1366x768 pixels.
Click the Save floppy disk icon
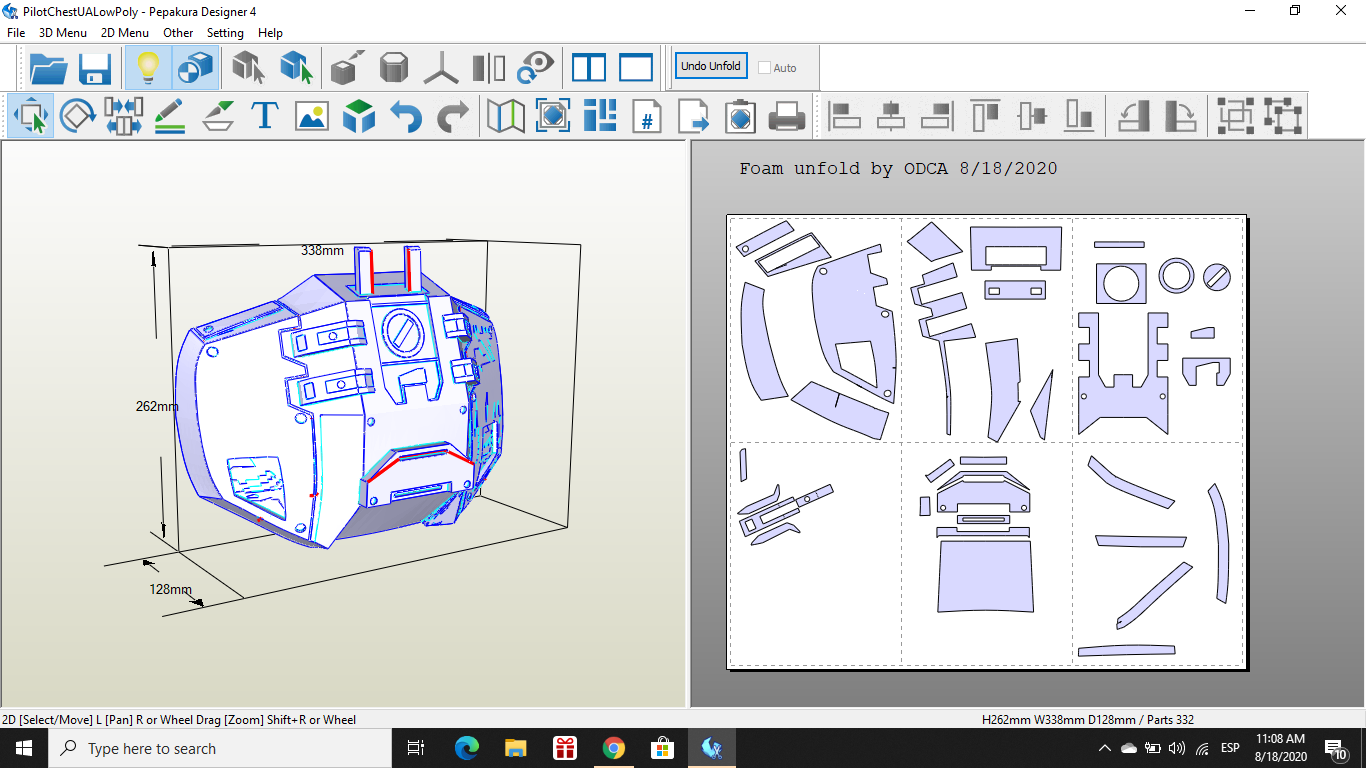click(95, 68)
